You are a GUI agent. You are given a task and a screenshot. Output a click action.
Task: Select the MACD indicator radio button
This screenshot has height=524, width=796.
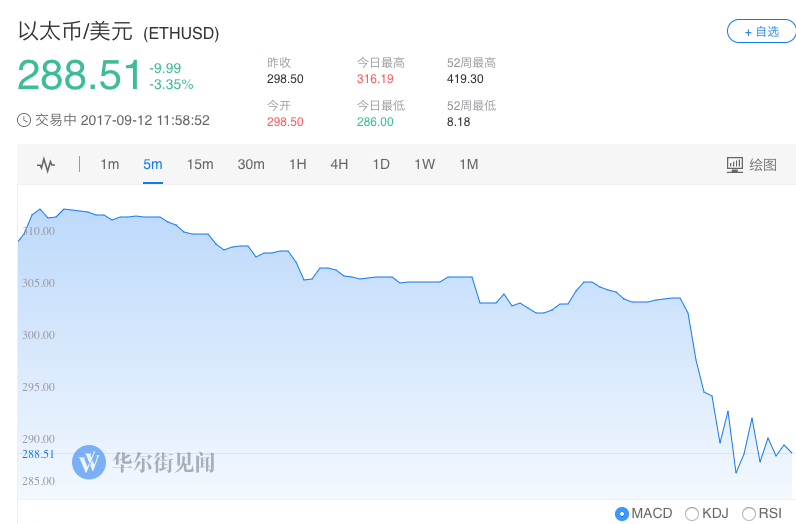point(622,514)
